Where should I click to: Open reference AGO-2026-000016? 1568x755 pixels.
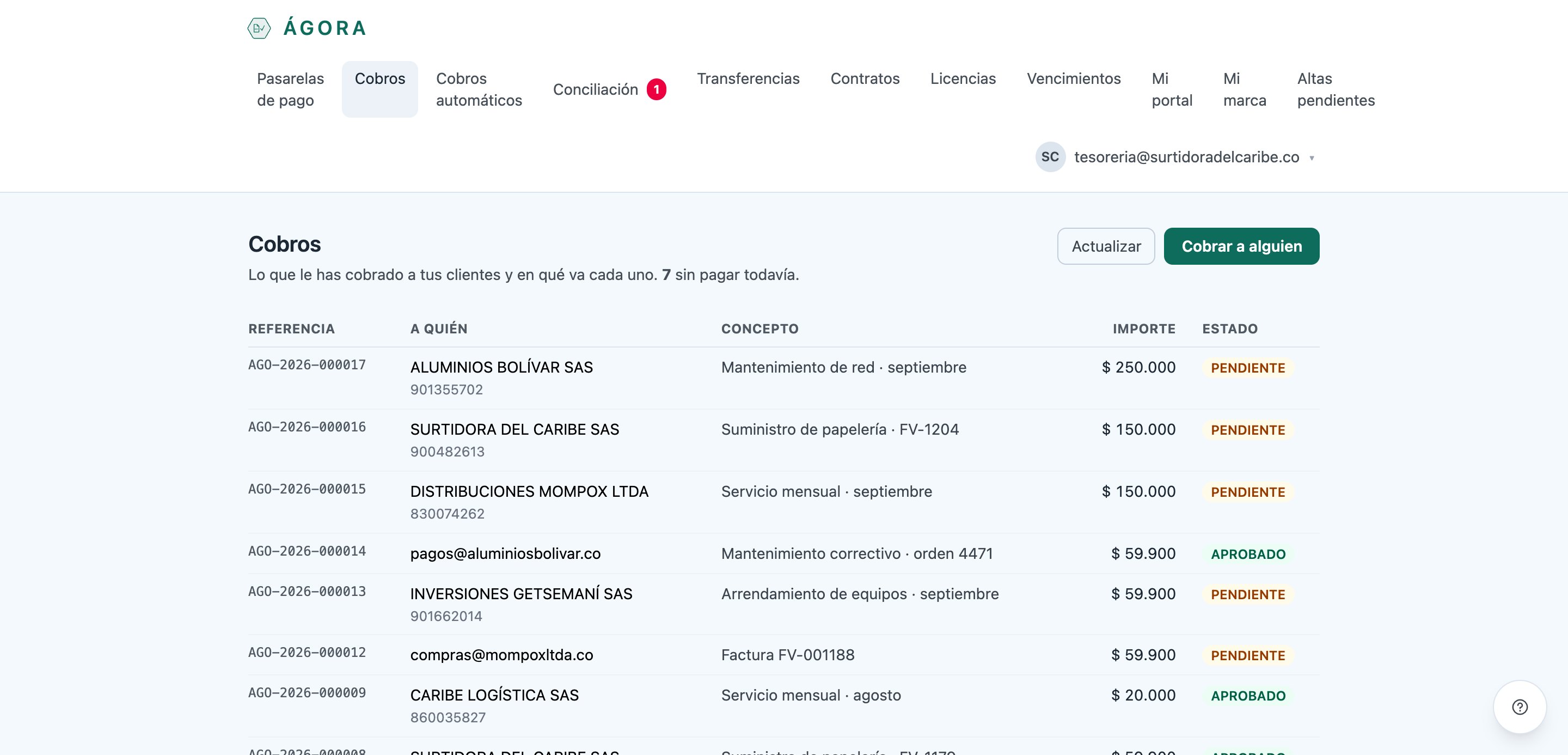pyautogui.click(x=307, y=427)
